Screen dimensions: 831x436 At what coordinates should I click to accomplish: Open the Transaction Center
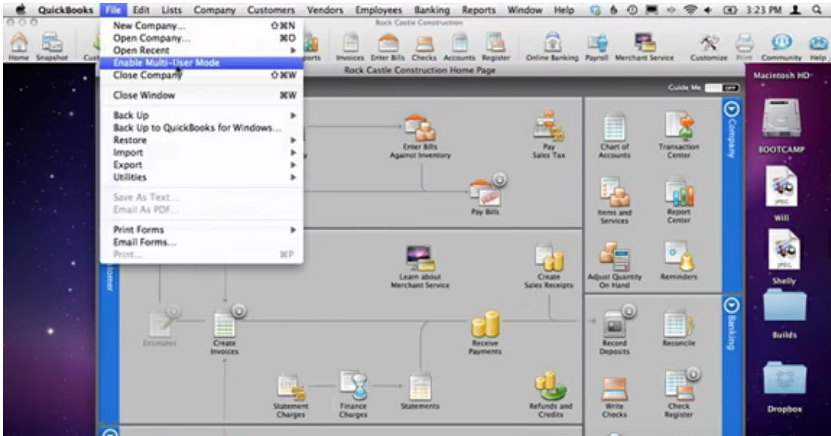(679, 135)
